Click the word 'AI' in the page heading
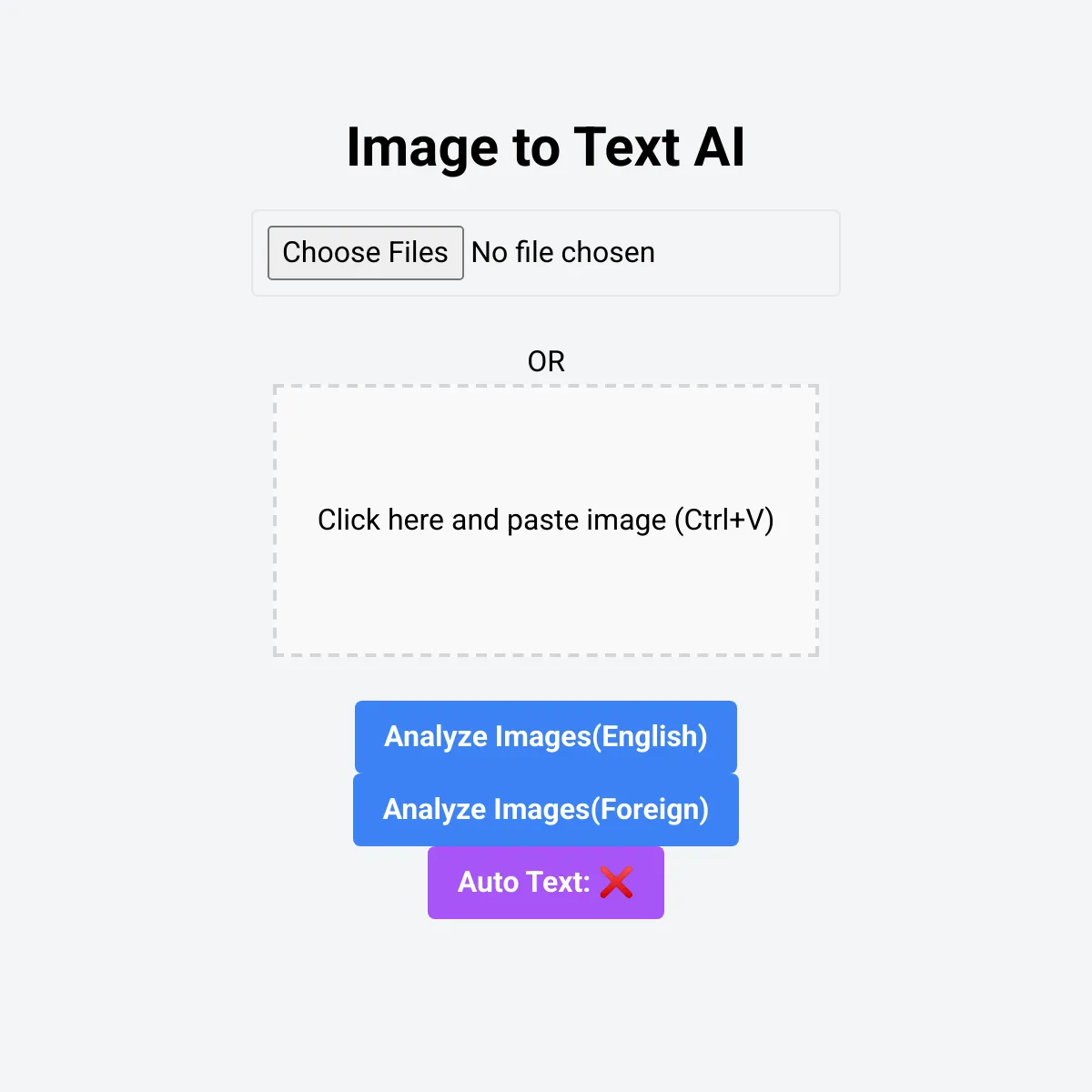1092x1092 pixels. coord(720,147)
